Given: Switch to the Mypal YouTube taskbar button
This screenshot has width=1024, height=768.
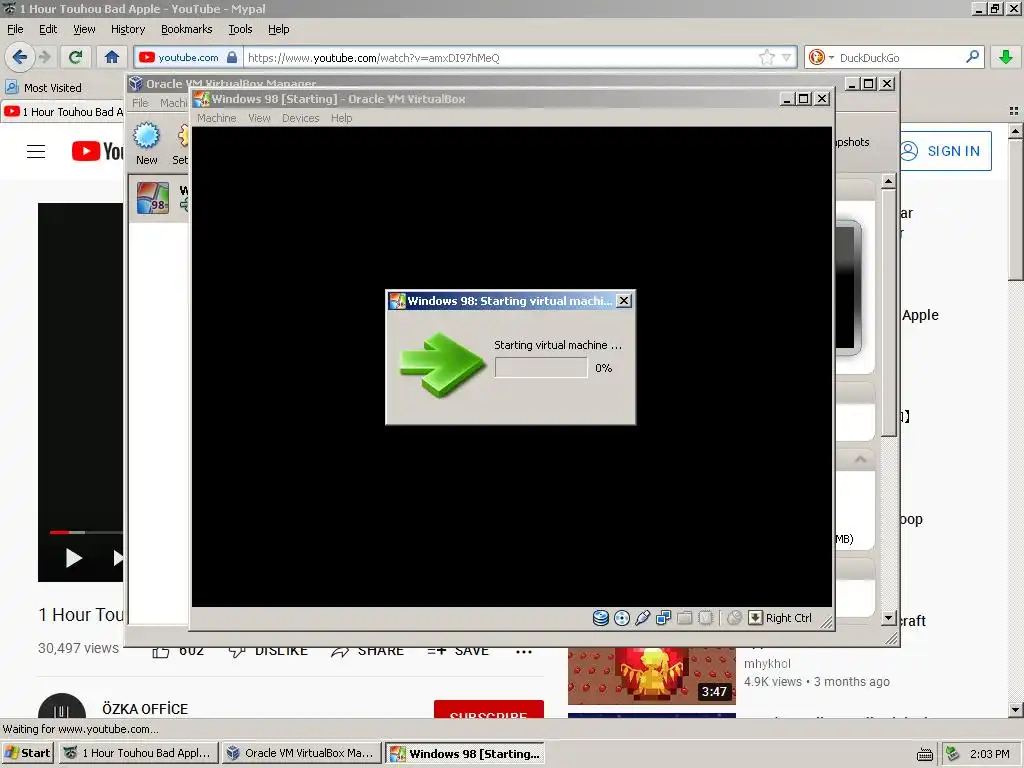Looking at the screenshot, I should (138, 753).
